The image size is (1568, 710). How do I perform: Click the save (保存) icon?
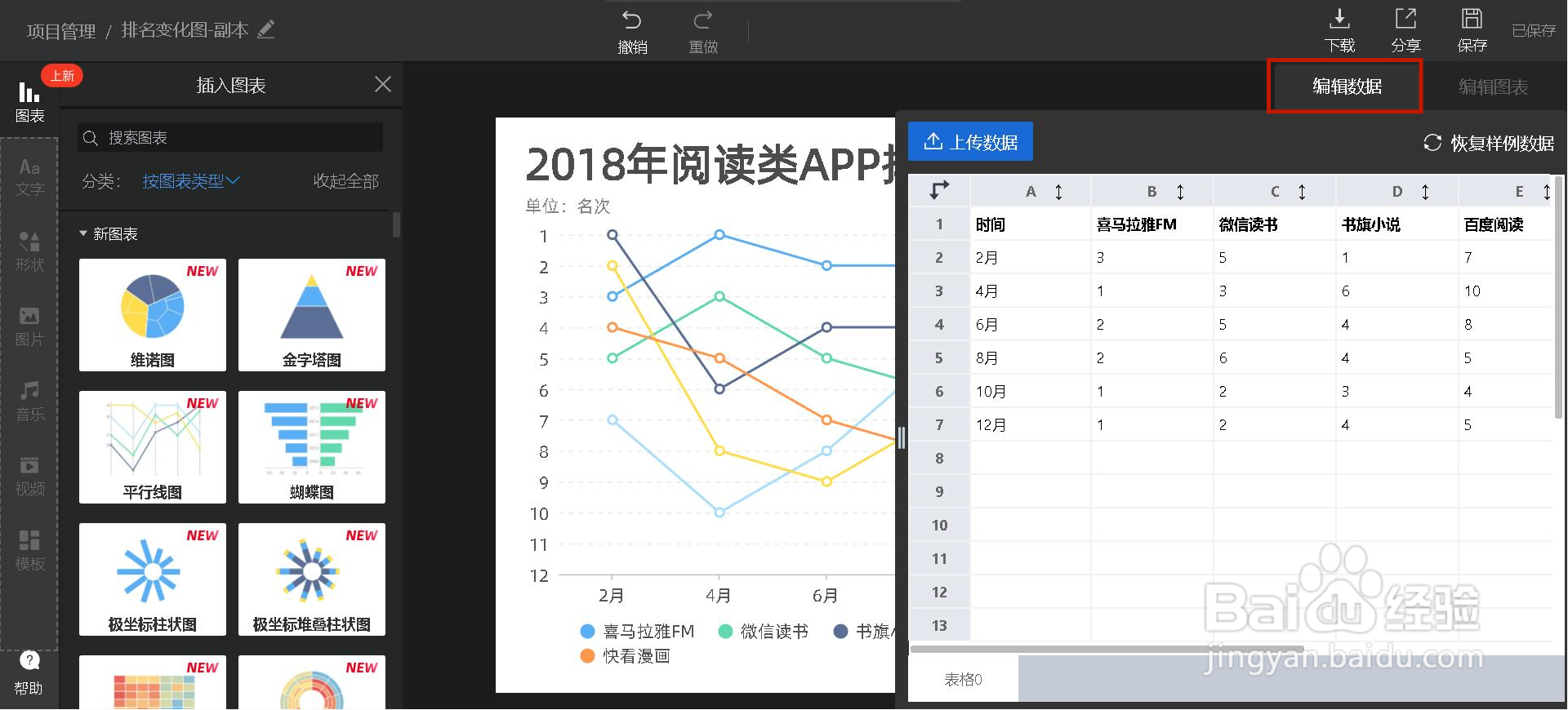1472,18
